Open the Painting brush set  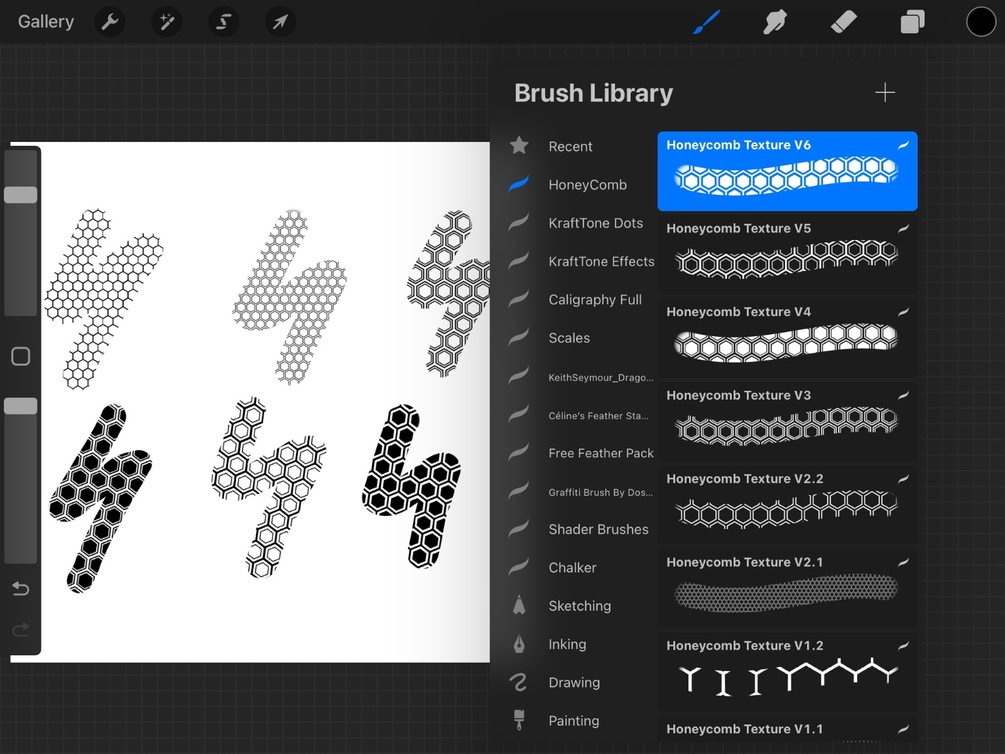pos(574,721)
